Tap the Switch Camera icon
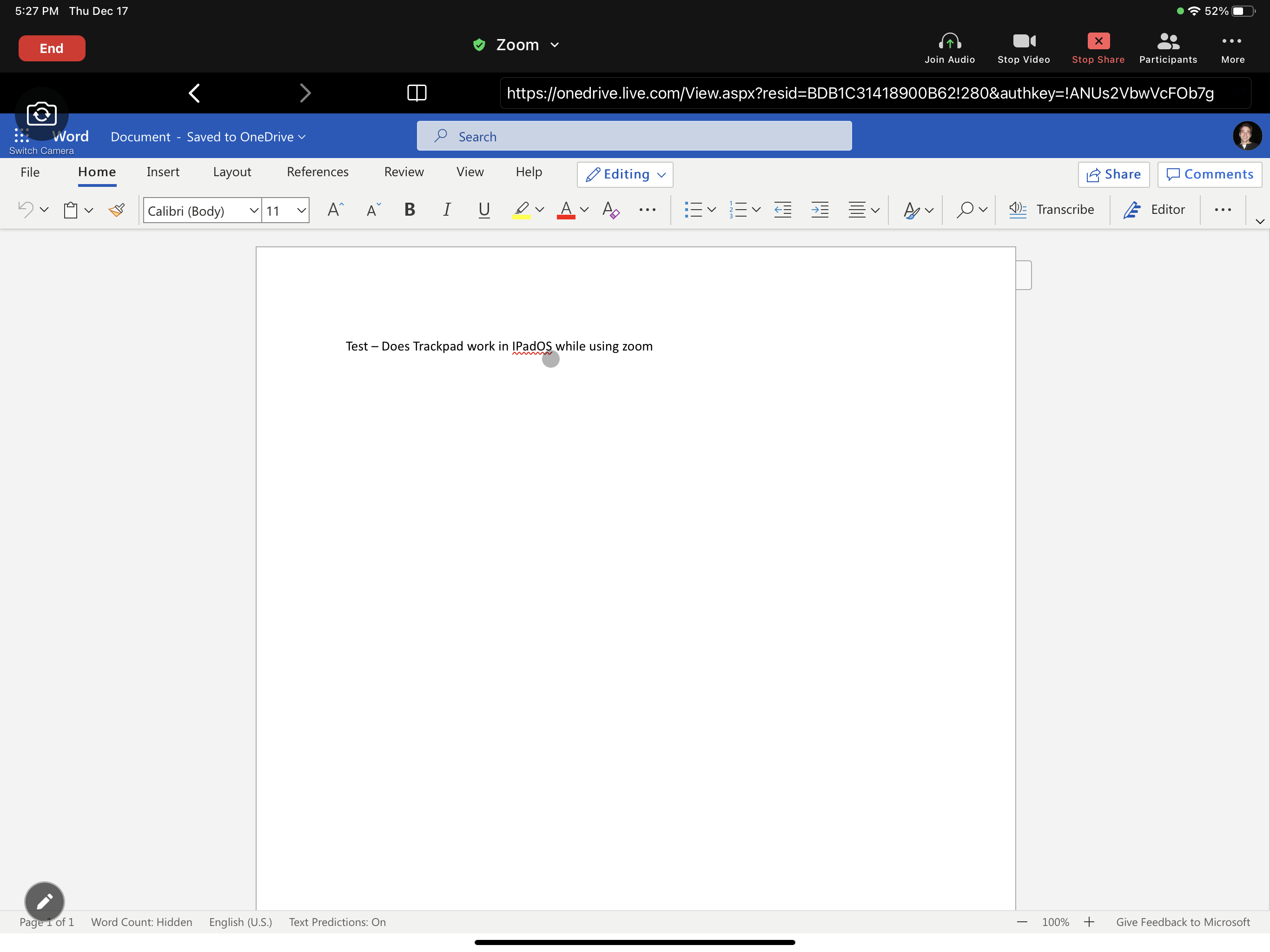The width and height of the screenshot is (1270, 952). pos(41,114)
